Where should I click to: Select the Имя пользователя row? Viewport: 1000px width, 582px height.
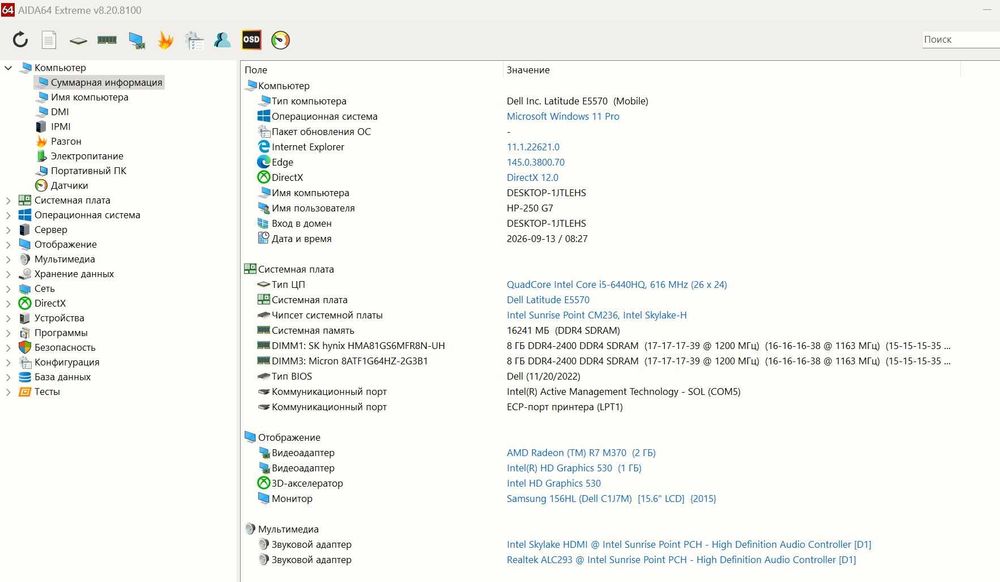[599, 208]
